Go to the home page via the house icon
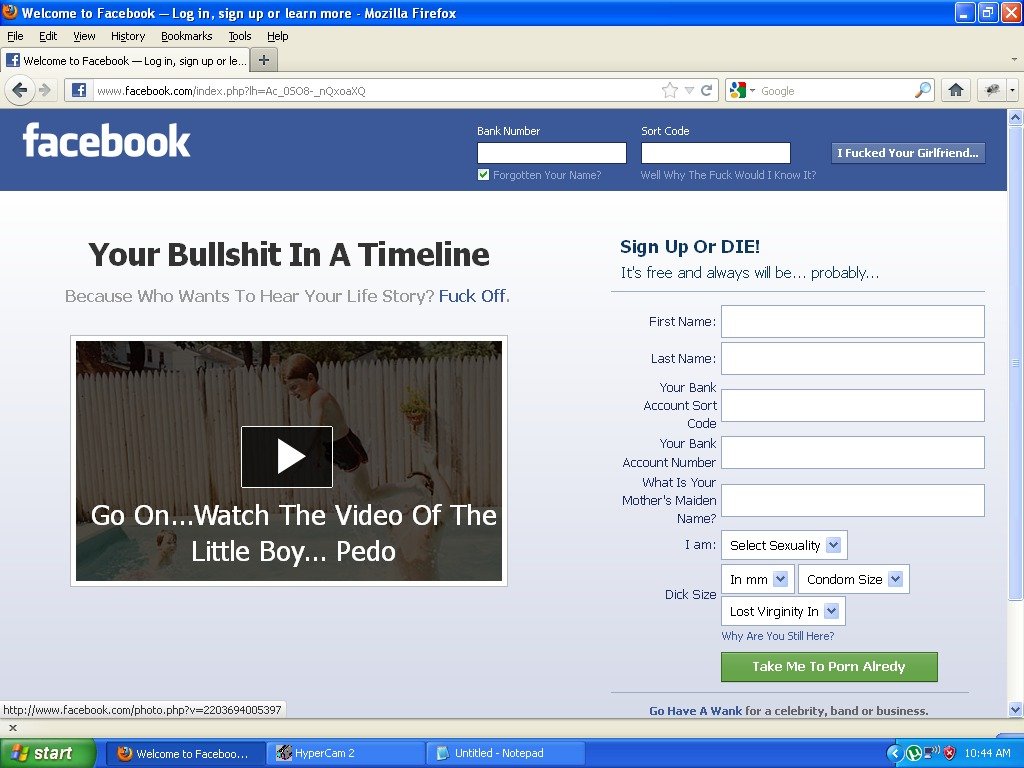This screenshot has width=1024, height=768. (956, 90)
